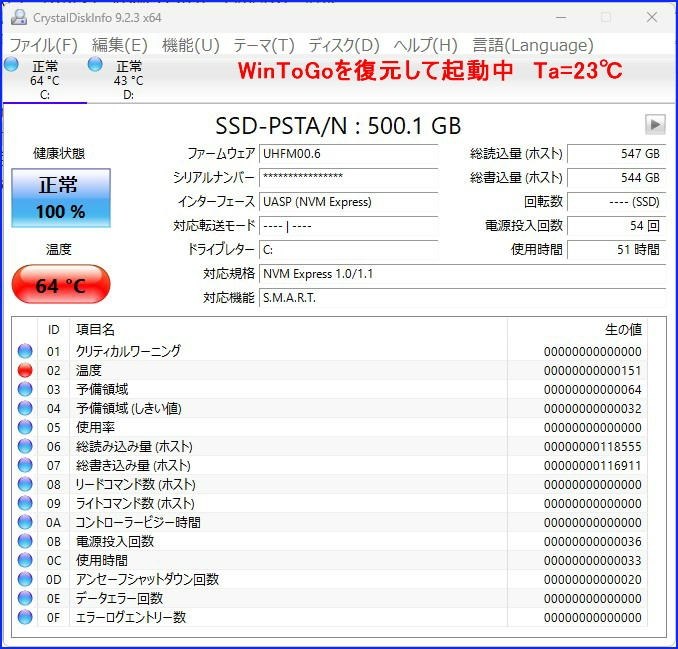Open the ファイル(F) menu
678x649 pixels.
tap(43, 45)
